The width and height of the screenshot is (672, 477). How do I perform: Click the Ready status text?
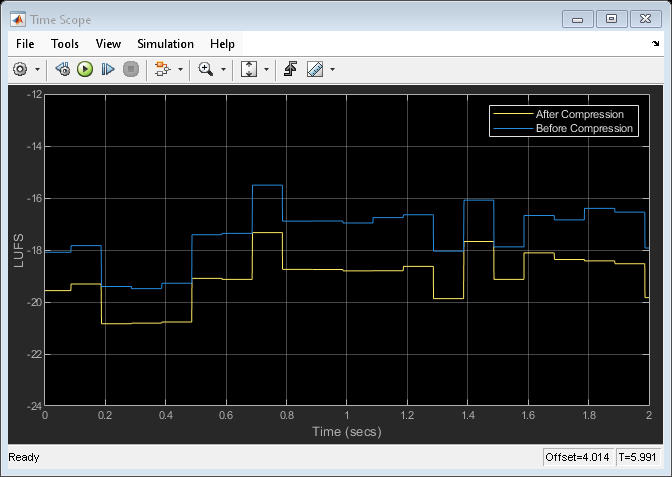coord(24,457)
